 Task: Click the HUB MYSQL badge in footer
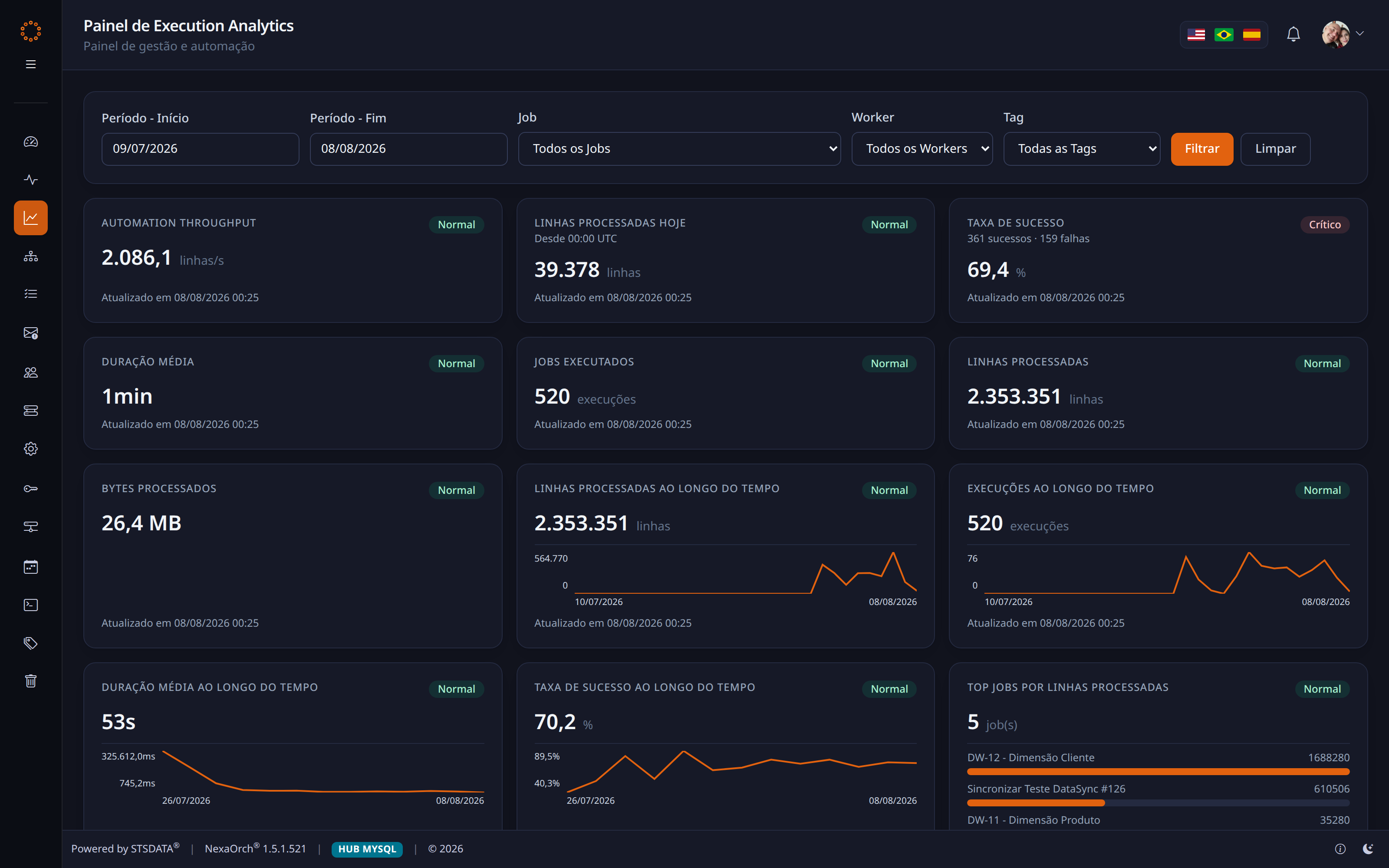point(367,849)
